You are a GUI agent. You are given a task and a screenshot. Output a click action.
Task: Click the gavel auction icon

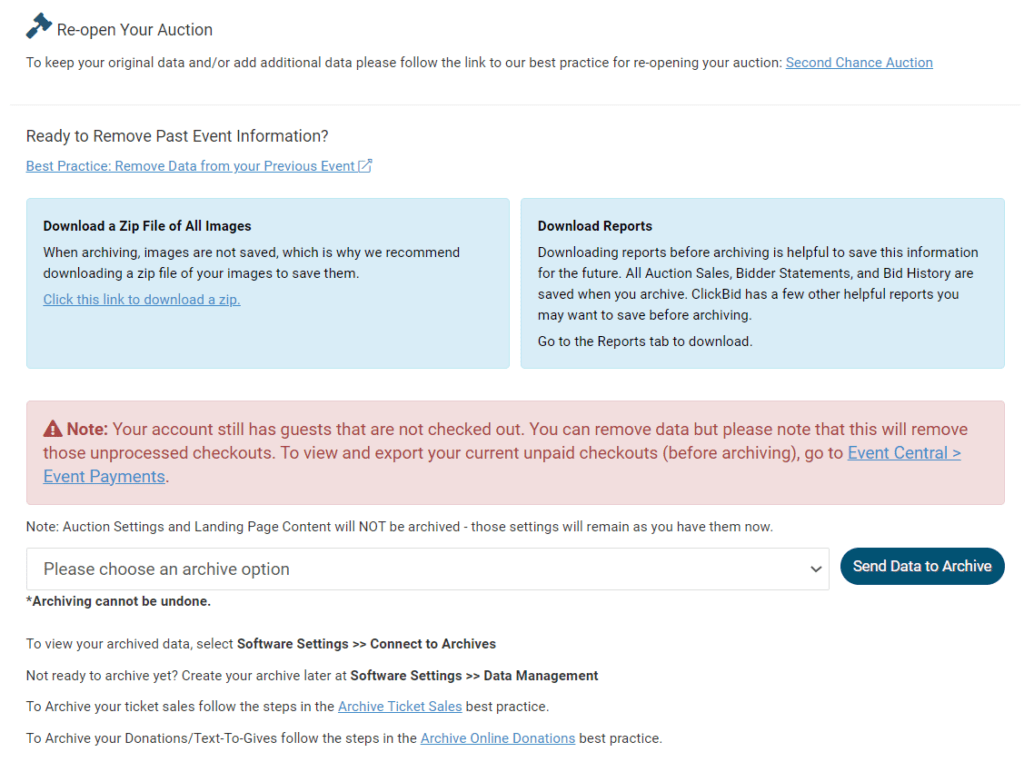click(x=39, y=26)
